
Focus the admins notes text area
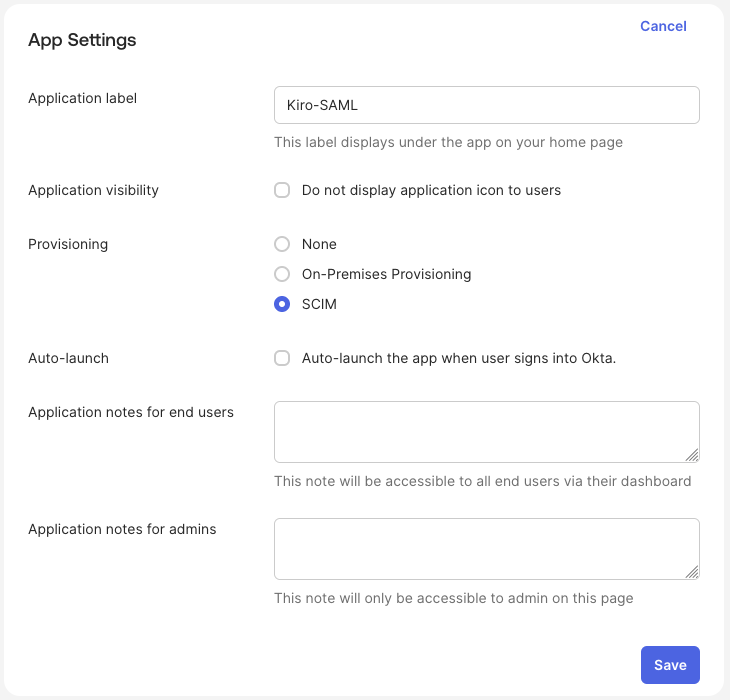click(x=486, y=549)
